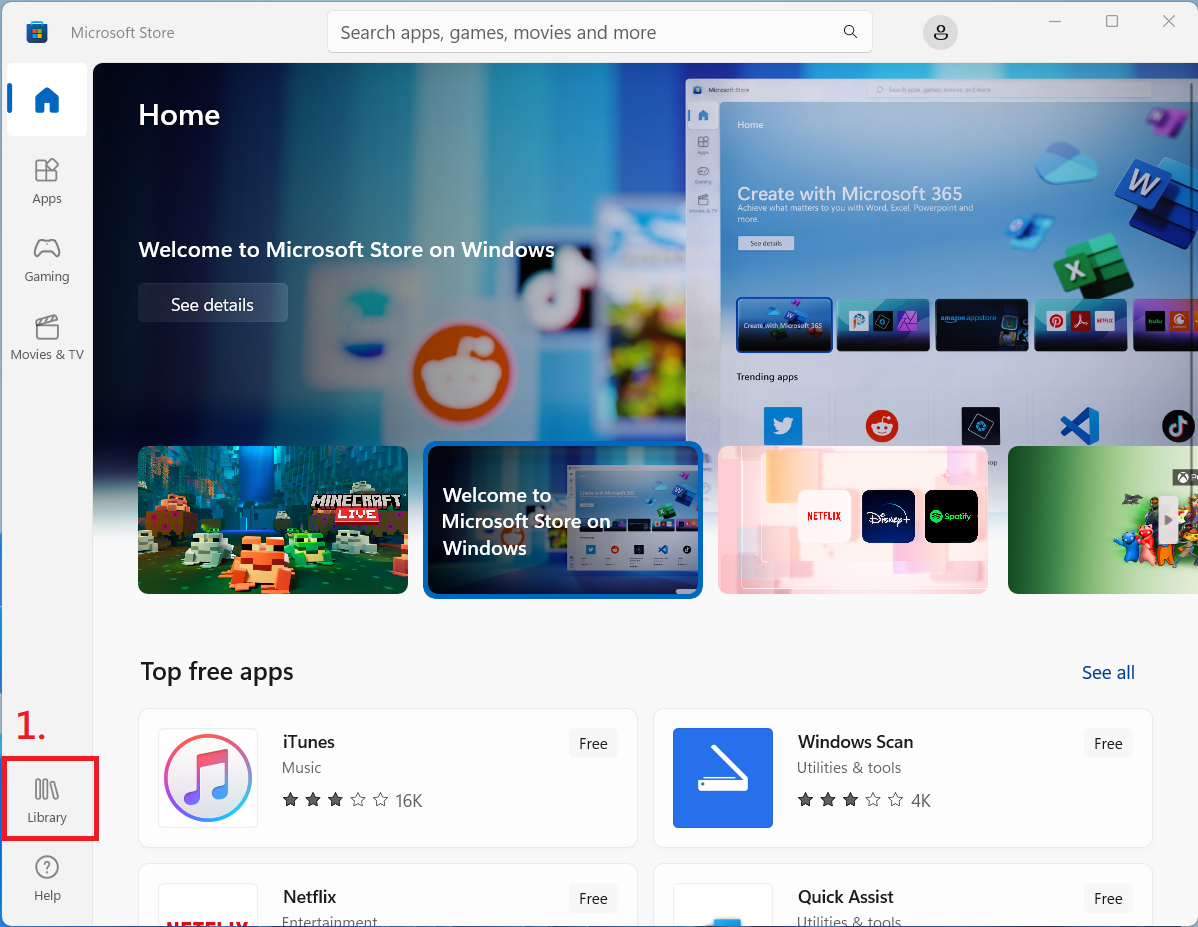Click the search magnifier icon
This screenshot has width=1198, height=927.
click(x=850, y=32)
